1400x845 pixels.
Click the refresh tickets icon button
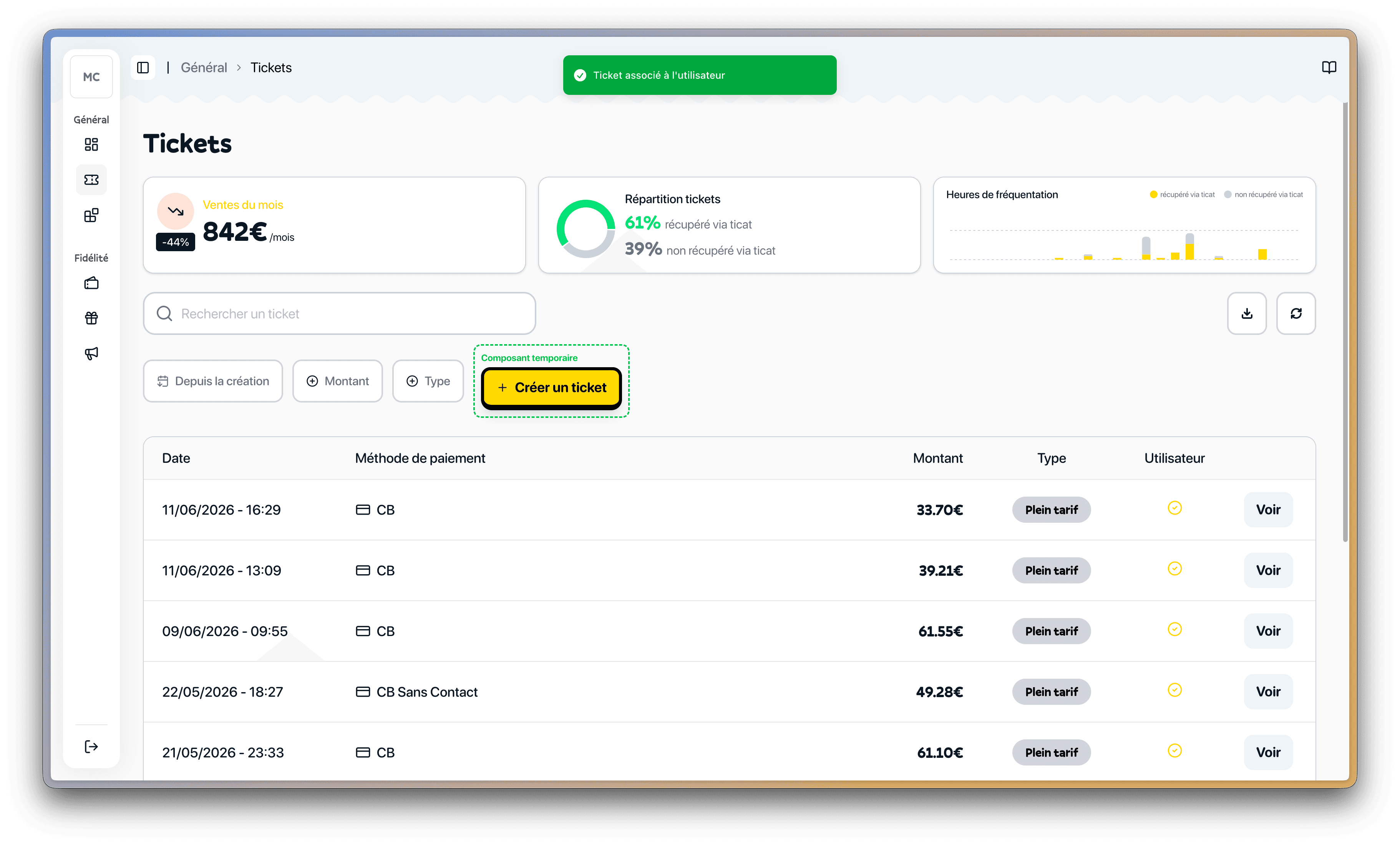tap(1296, 313)
